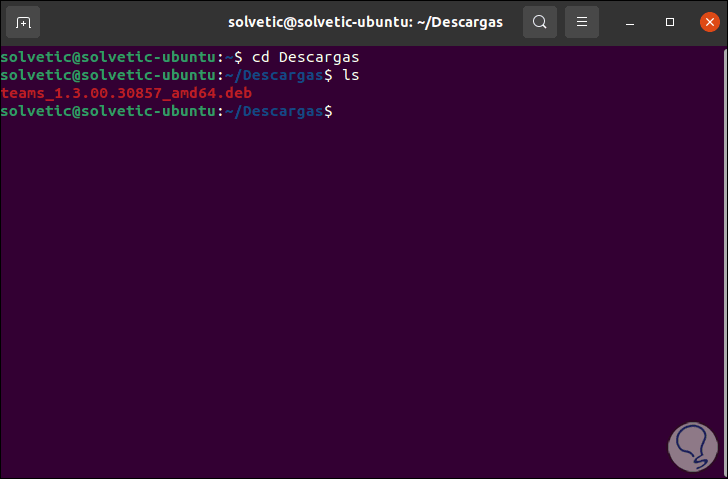Open the hamburger menu
The width and height of the screenshot is (728, 479).
pos(582,22)
